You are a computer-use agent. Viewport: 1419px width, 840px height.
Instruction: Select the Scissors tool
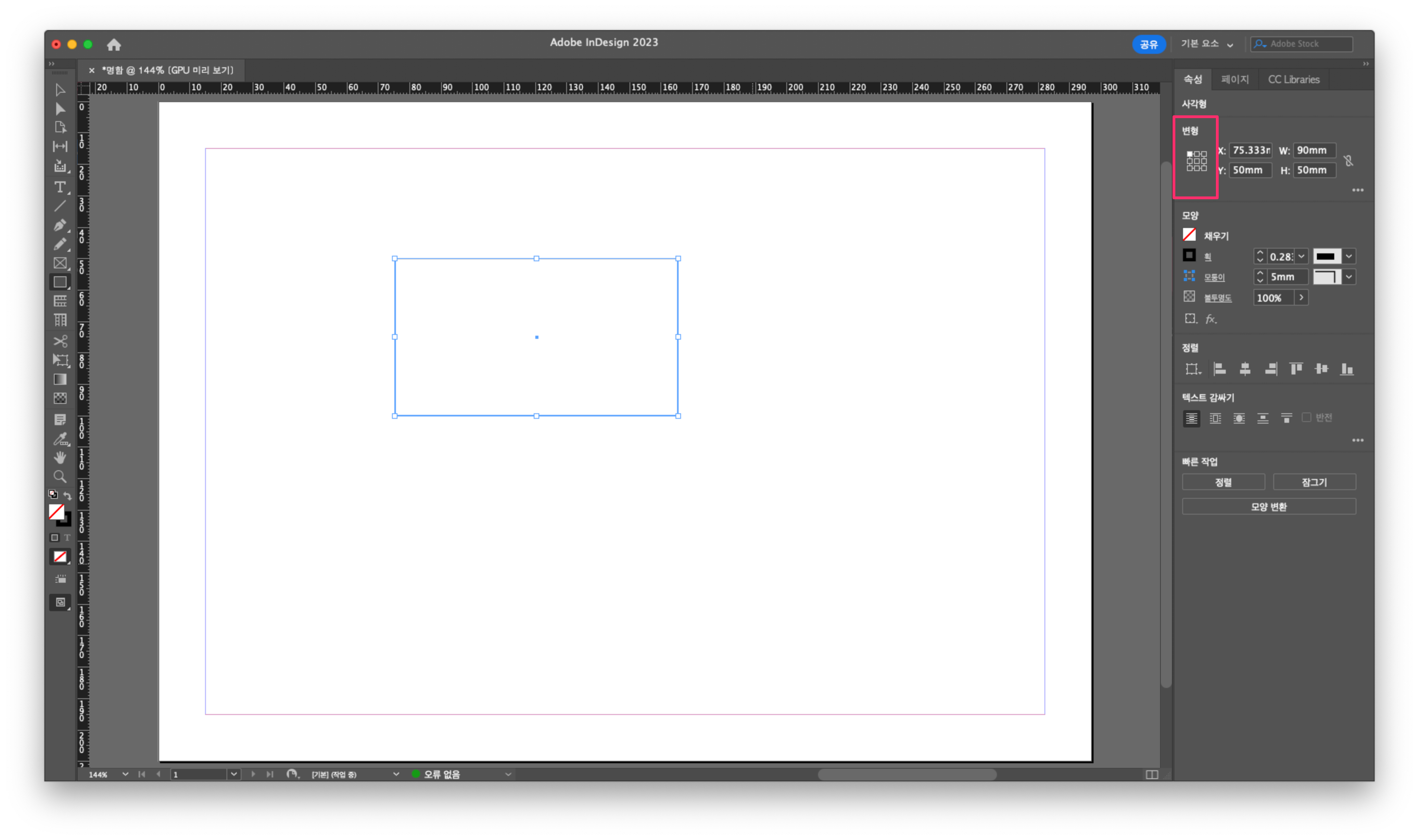point(60,341)
